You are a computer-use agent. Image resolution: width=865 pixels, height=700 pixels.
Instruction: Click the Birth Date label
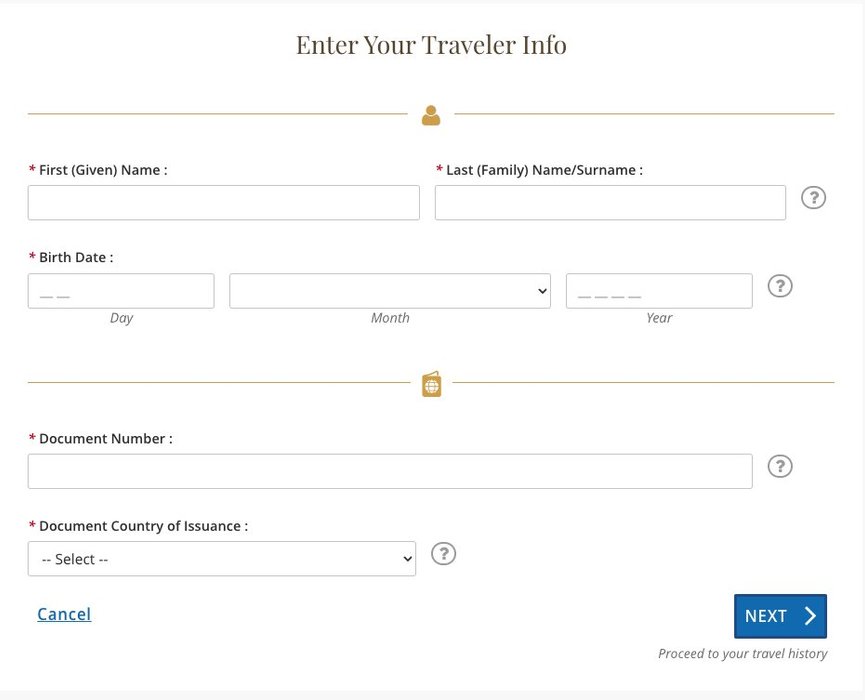tap(75, 257)
